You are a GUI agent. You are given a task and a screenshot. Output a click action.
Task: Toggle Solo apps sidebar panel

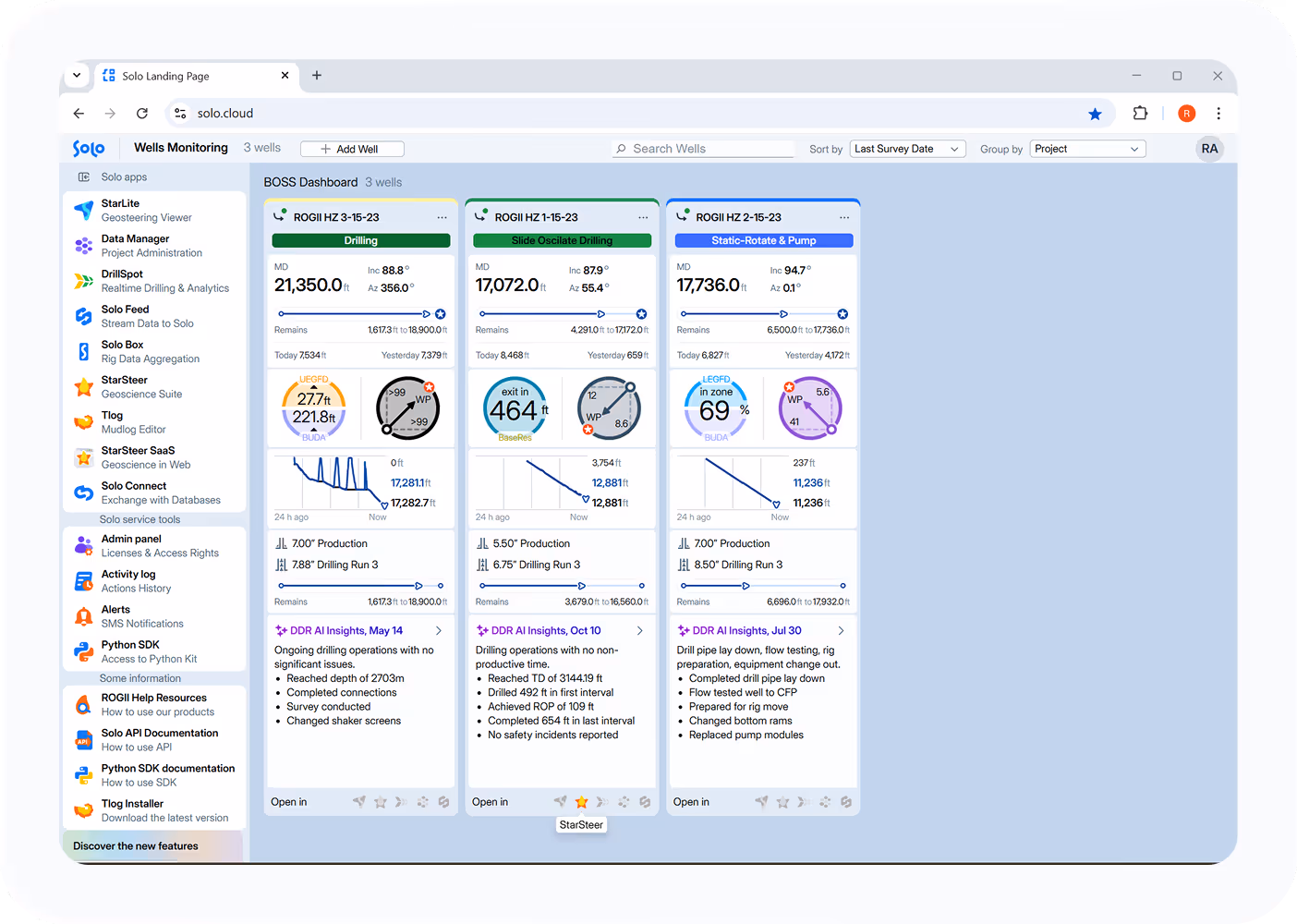[84, 176]
